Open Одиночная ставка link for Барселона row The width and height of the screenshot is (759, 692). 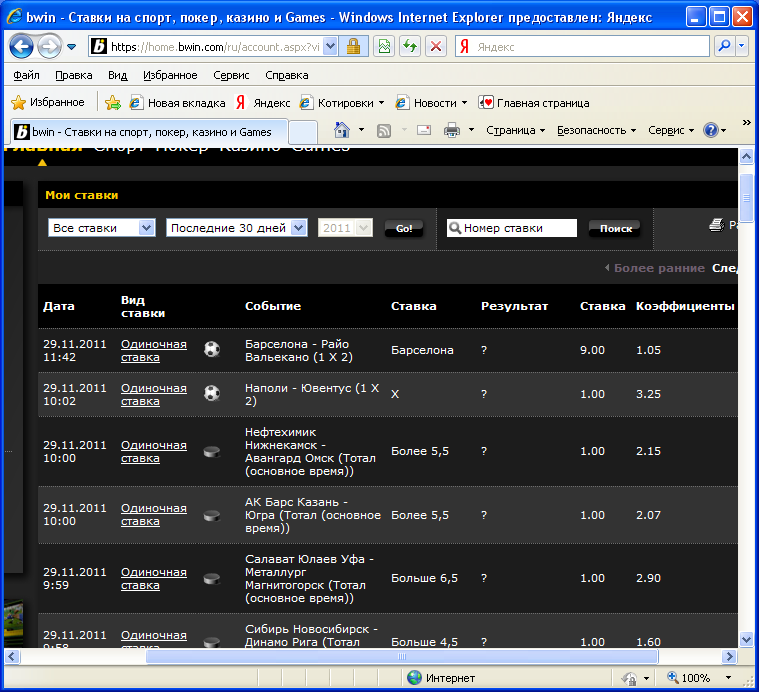click(x=153, y=350)
